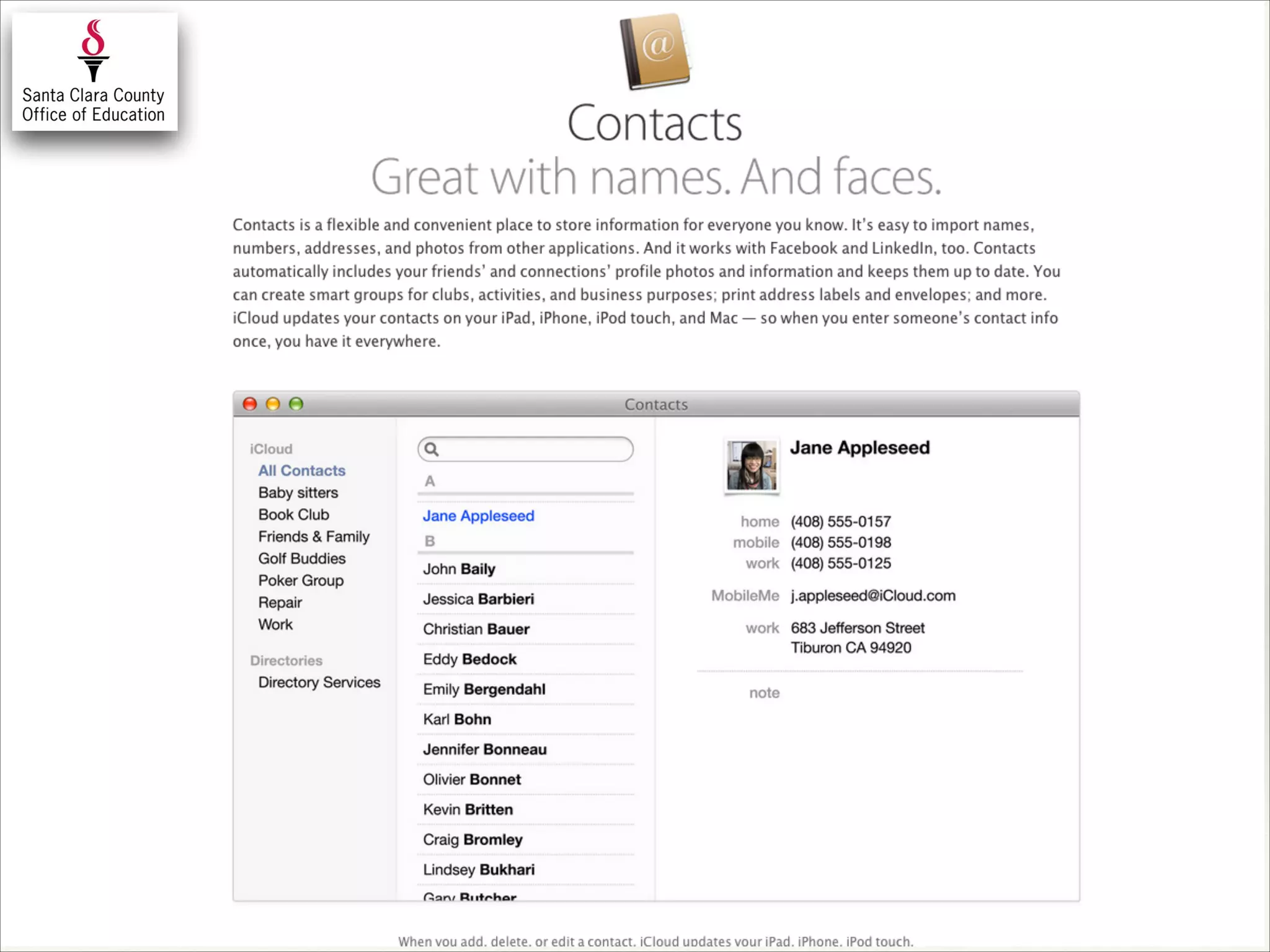
Task: Open Directory Services in sidebar
Action: 319,682
